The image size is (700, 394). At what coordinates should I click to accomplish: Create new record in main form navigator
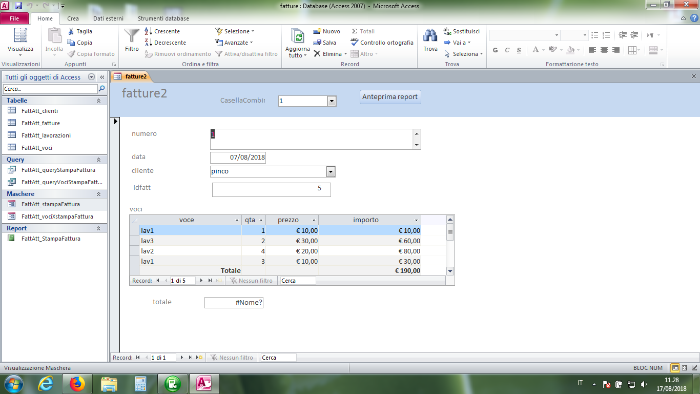point(199,357)
